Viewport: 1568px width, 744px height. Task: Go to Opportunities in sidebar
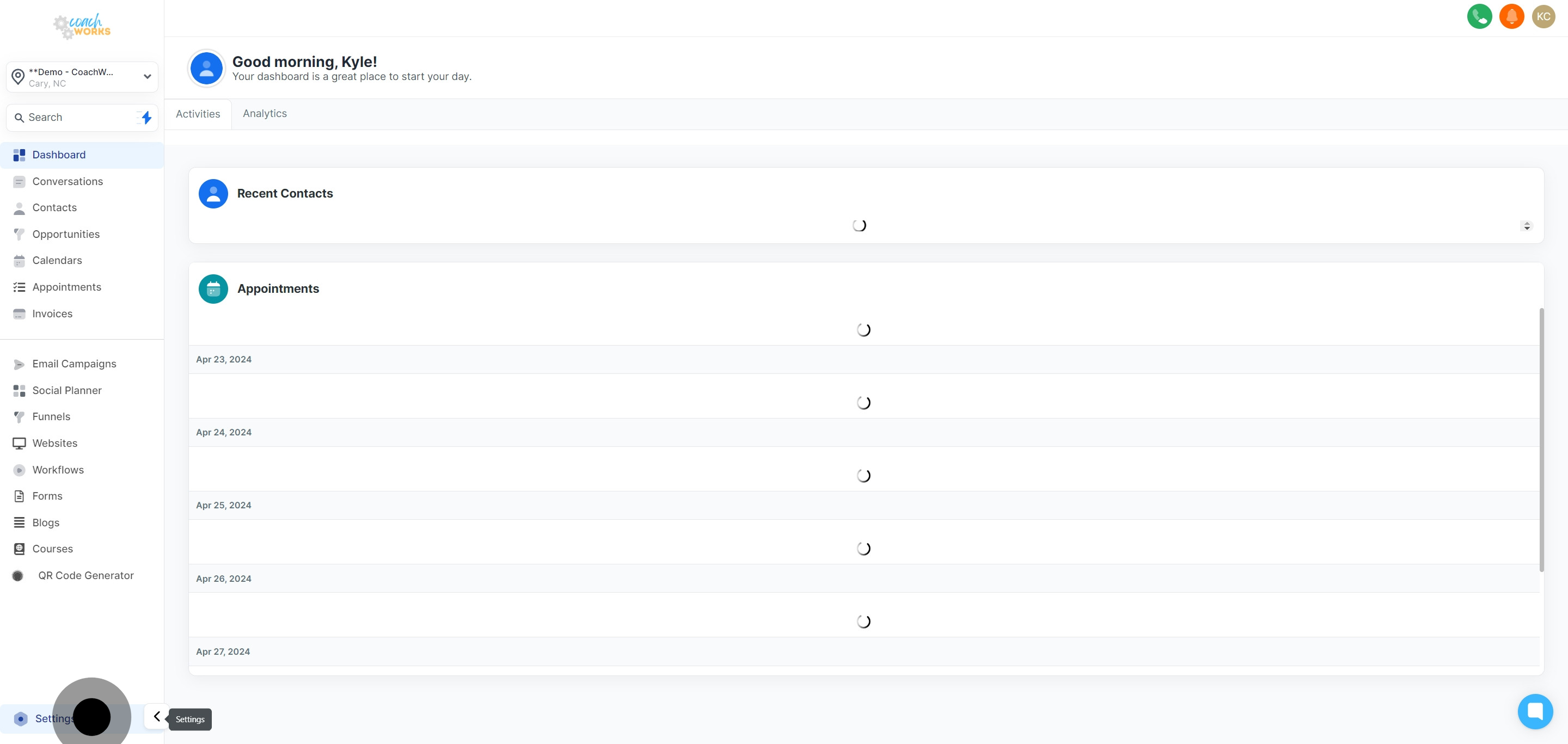coord(66,234)
